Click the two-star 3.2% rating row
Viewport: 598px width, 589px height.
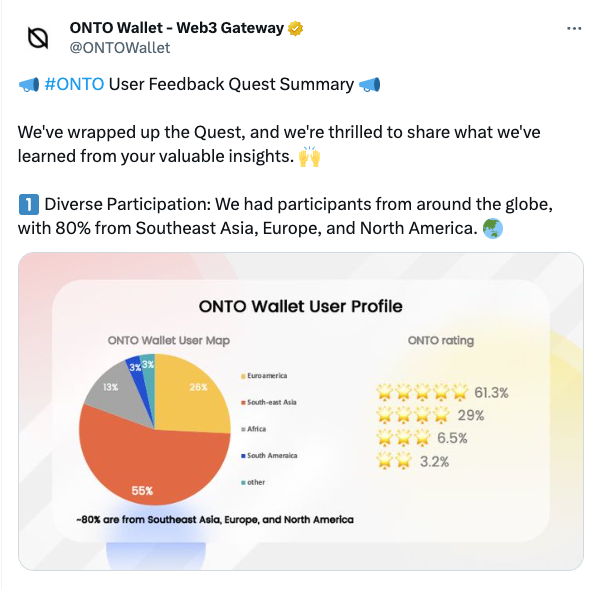click(413, 461)
